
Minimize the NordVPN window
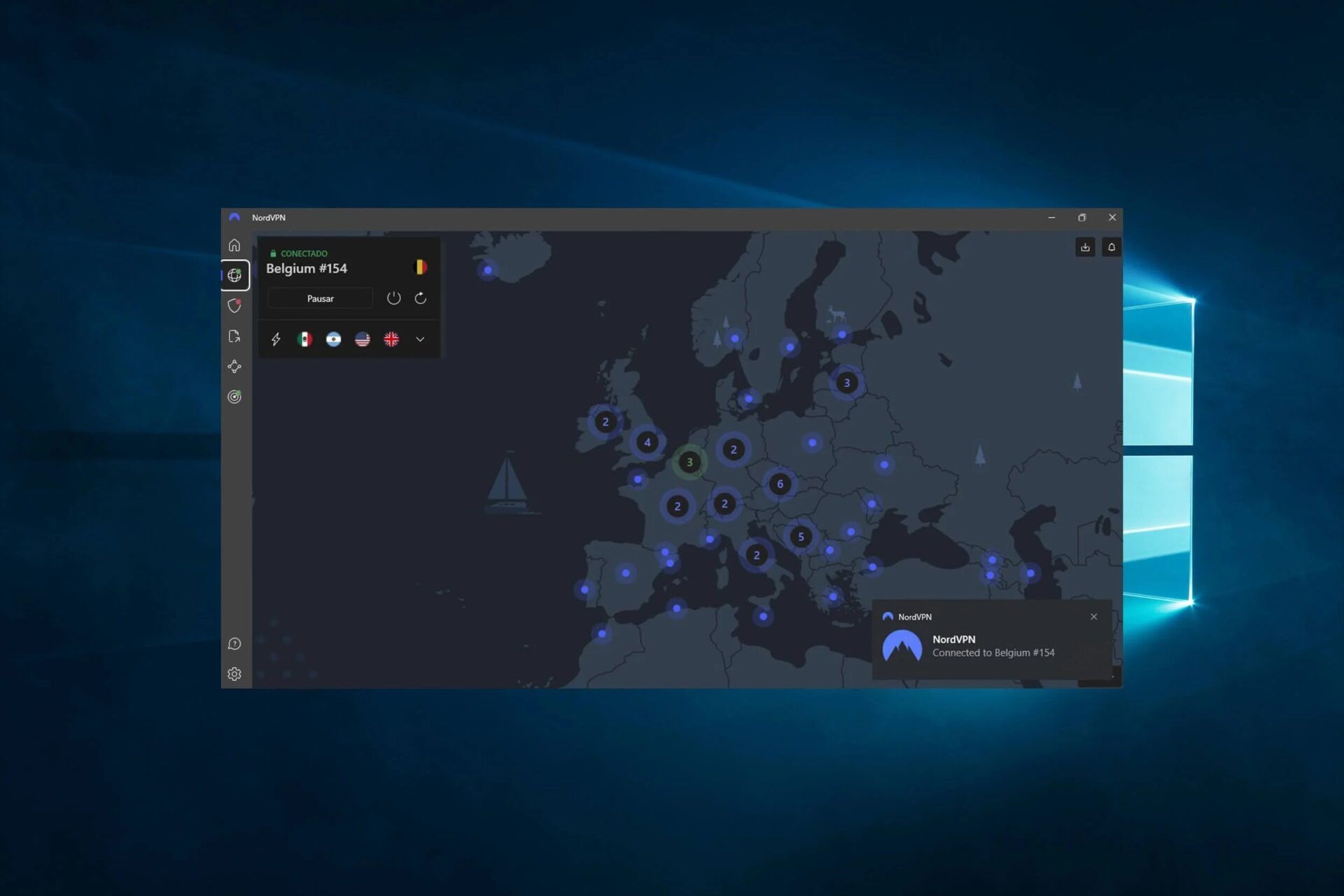1051,218
